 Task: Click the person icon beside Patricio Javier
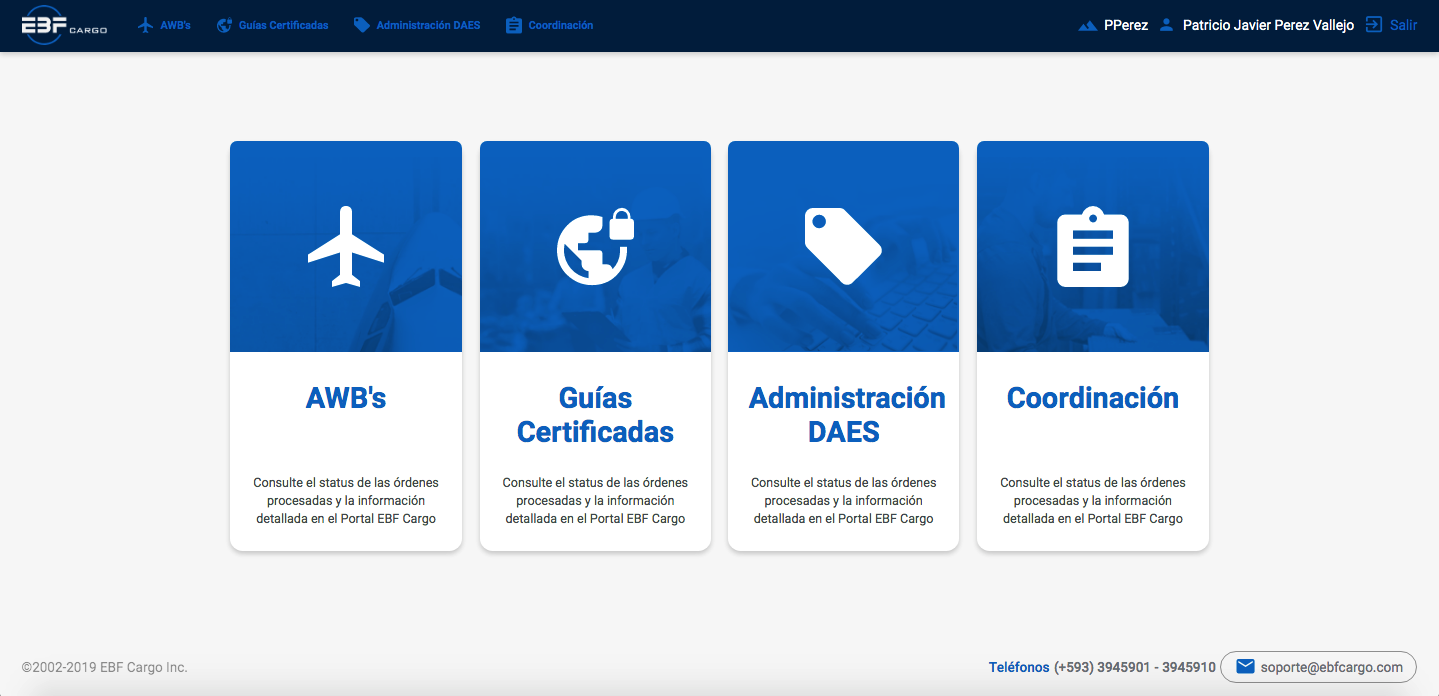tap(1166, 25)
